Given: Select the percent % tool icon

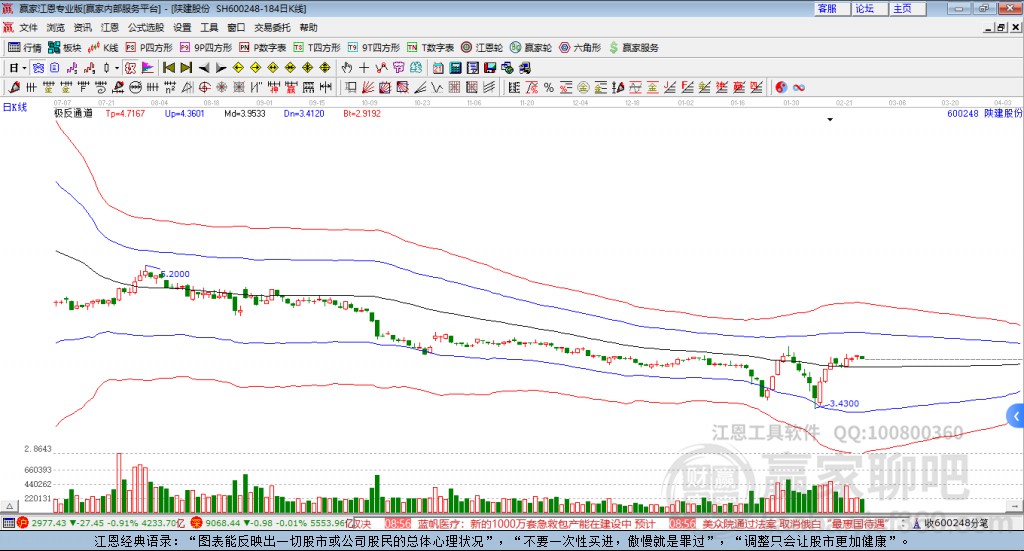Looking at the screenshot, I should 549,87.
